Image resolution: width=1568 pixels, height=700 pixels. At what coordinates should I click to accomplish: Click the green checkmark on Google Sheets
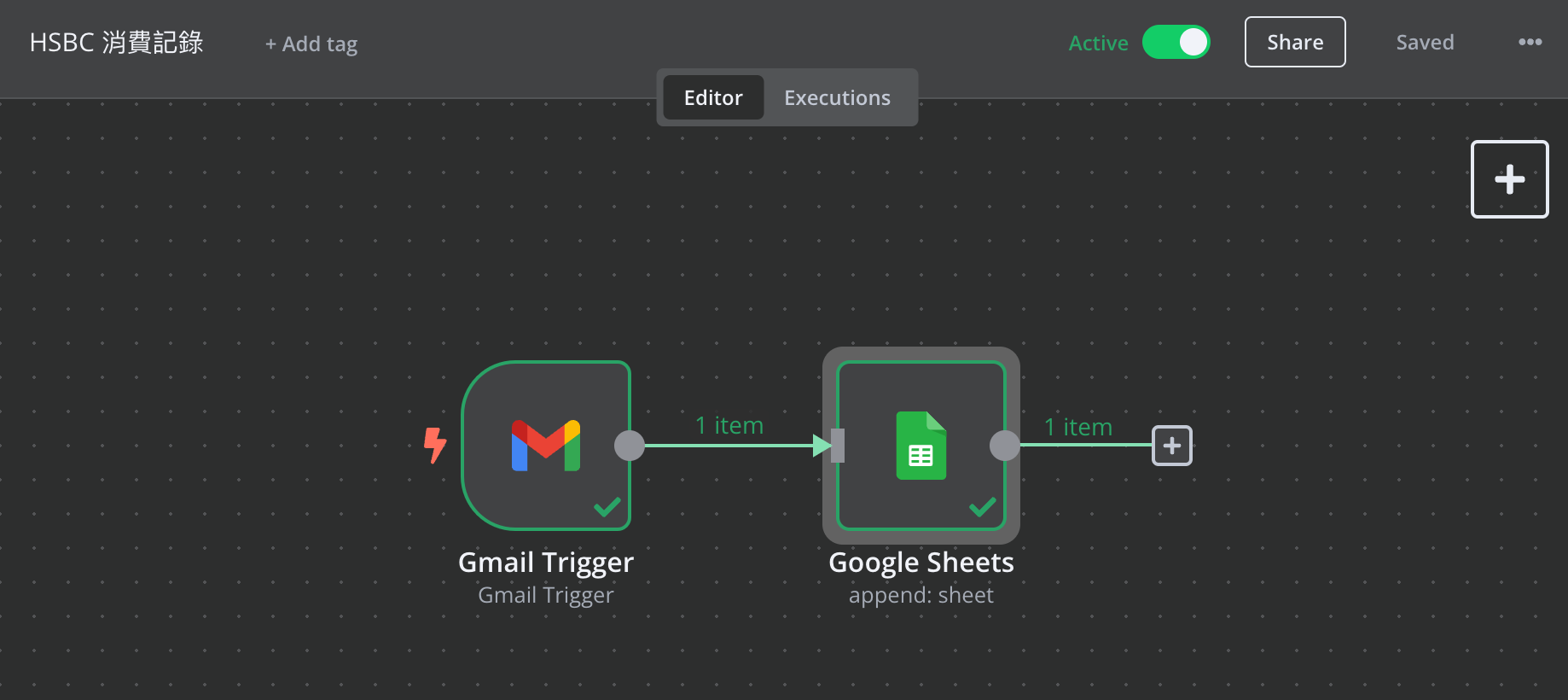click(x=983, y=507)
